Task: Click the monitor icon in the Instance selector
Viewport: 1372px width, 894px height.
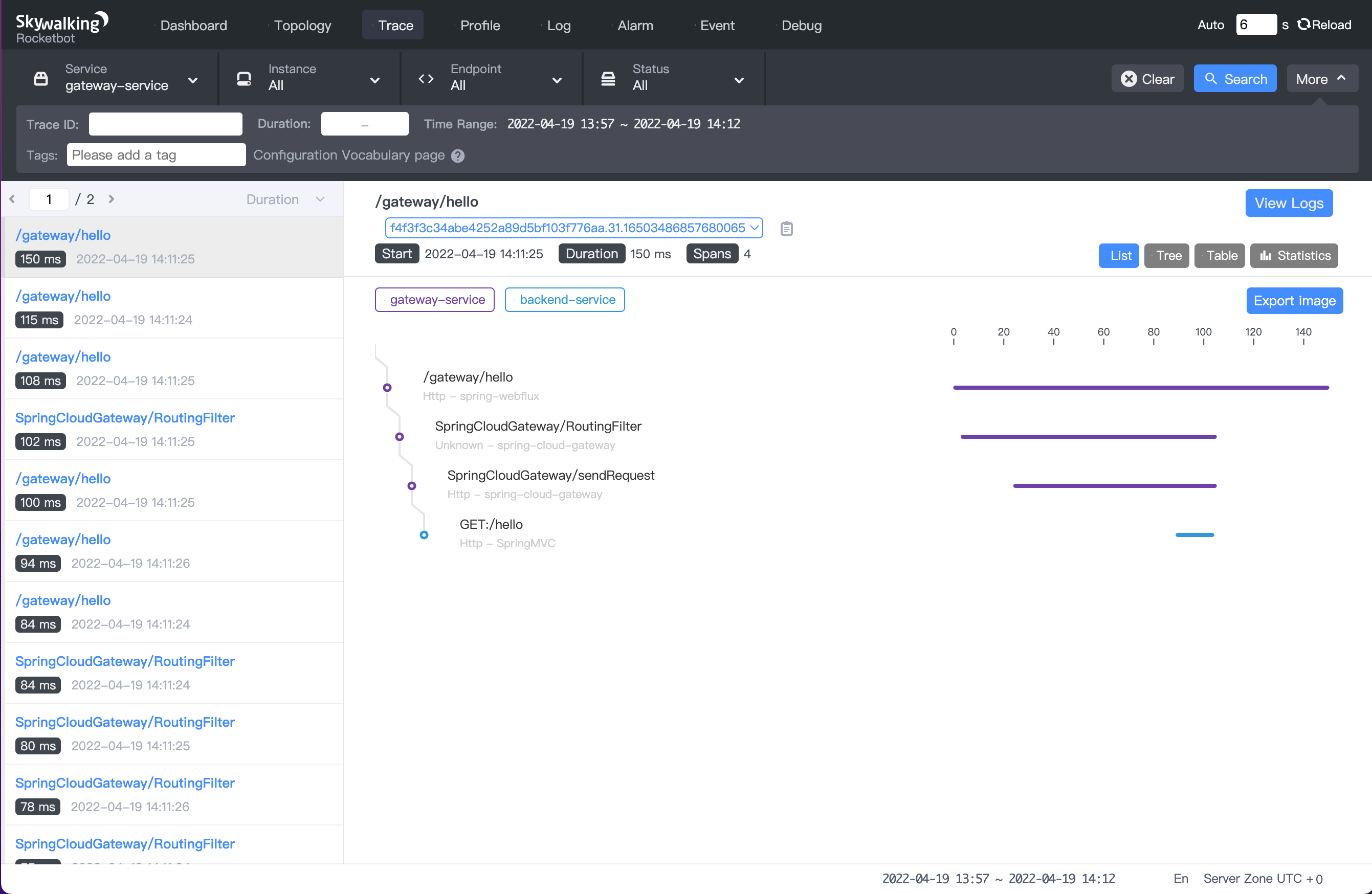Action: pos(245,78)
